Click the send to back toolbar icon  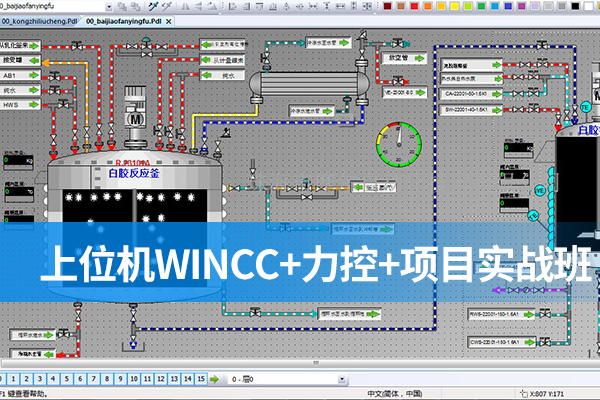click(x=135, y=6)
